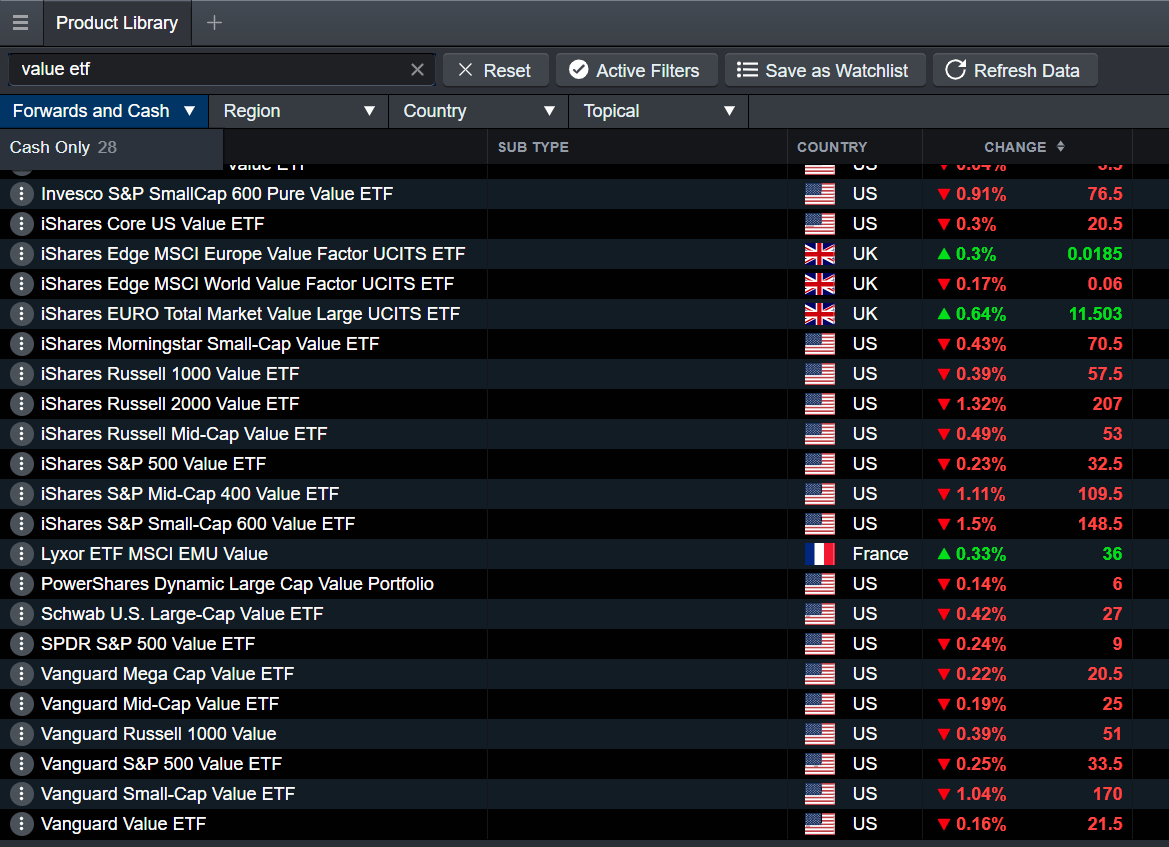Open row options for Vanguard Mega Cap Value ETF

tap(22, 674)
